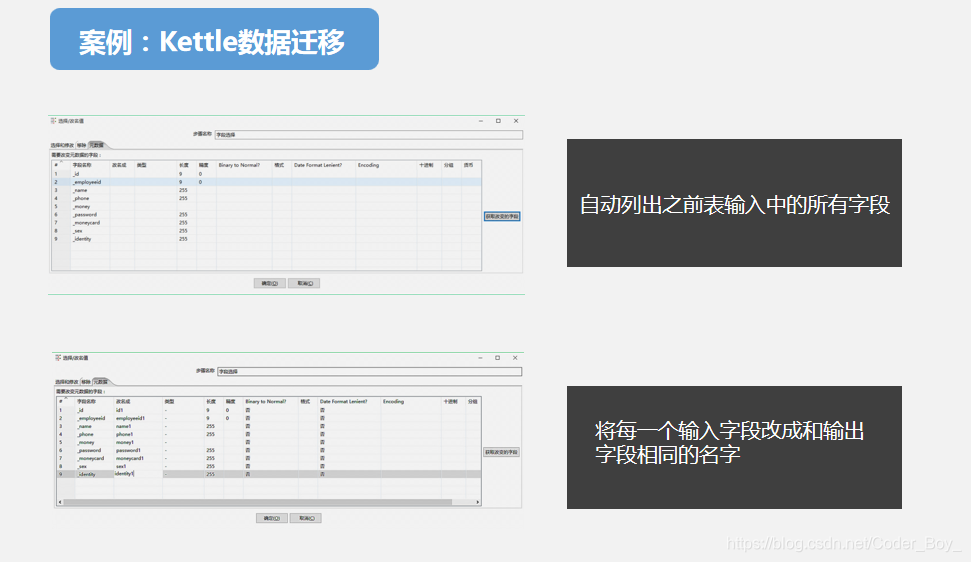Click the phone1 rename cell

(124, 434)
